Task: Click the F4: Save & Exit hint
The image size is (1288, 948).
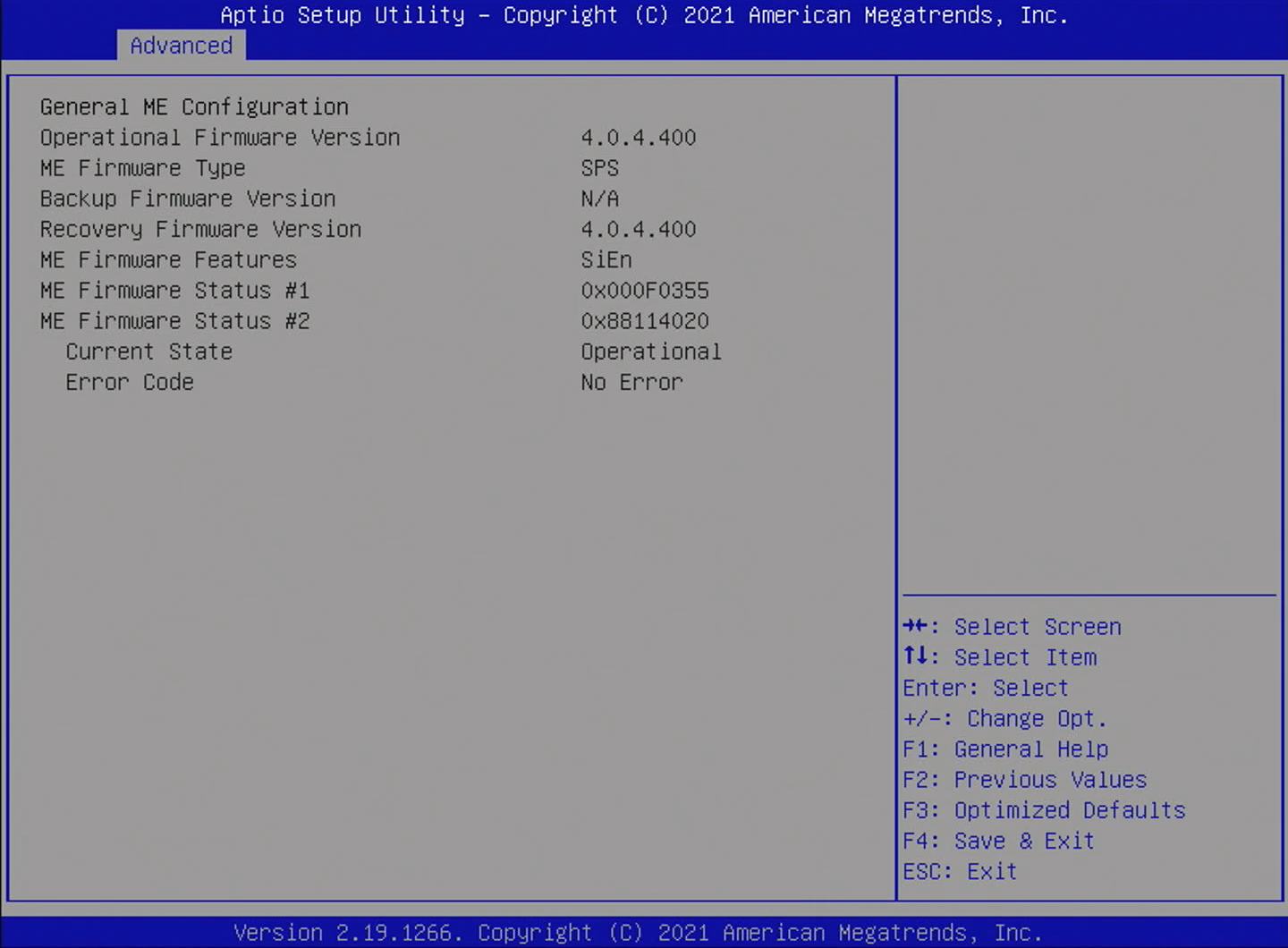Action: click(x=998, y=841)
